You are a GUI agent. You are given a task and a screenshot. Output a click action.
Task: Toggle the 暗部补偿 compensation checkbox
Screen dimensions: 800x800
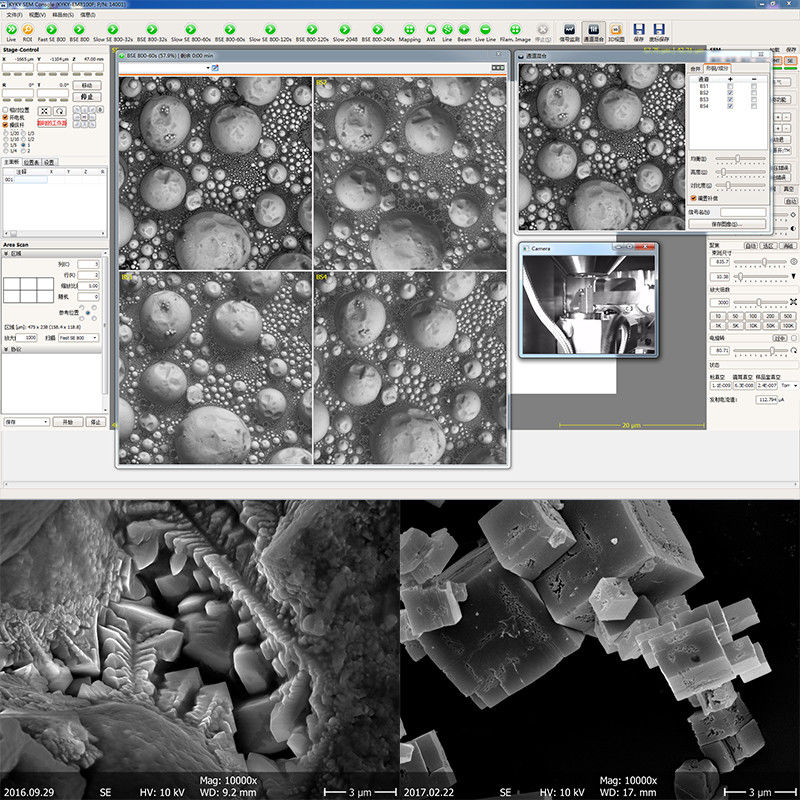(694, 198)
